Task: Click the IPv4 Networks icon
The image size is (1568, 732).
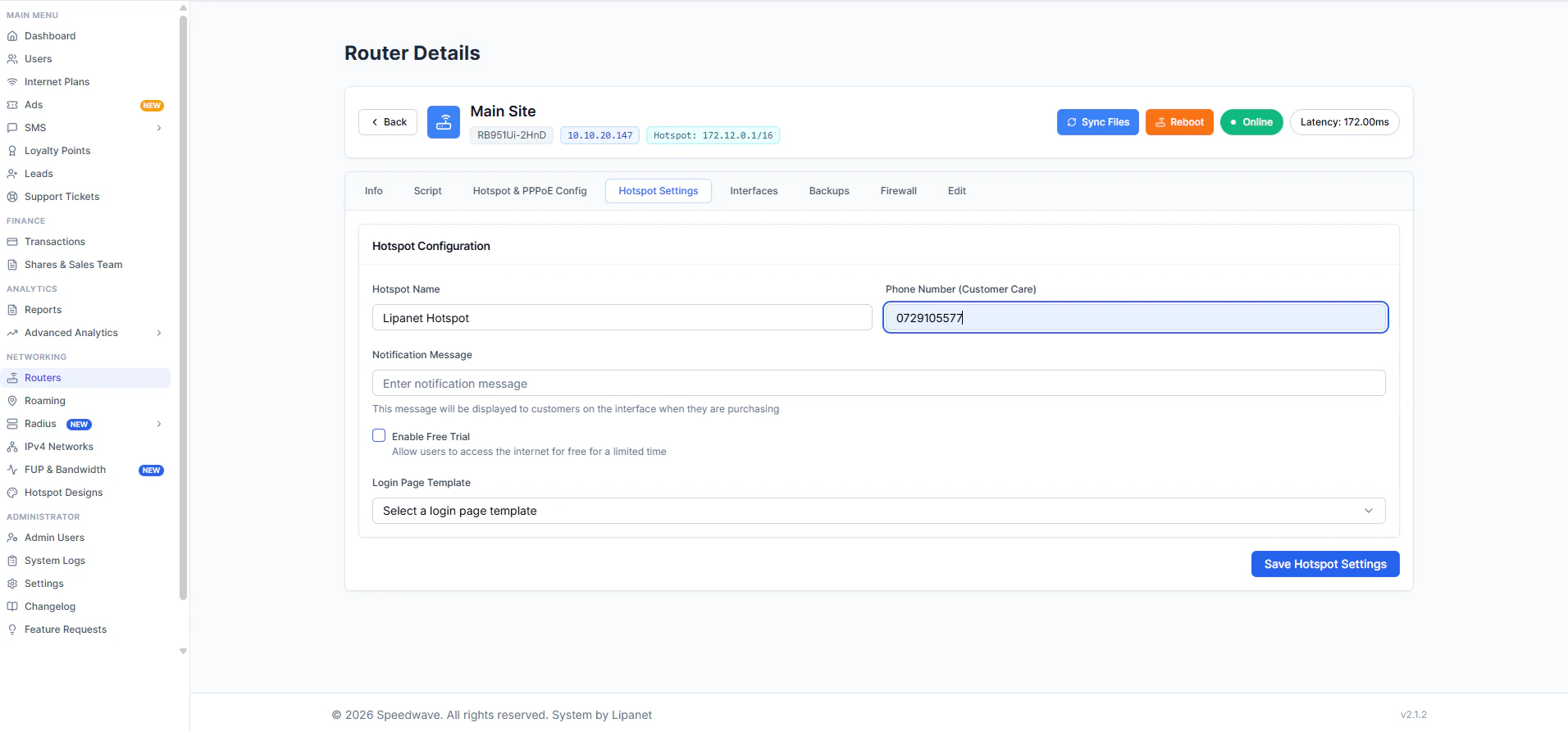Action: tap(12, 447)
